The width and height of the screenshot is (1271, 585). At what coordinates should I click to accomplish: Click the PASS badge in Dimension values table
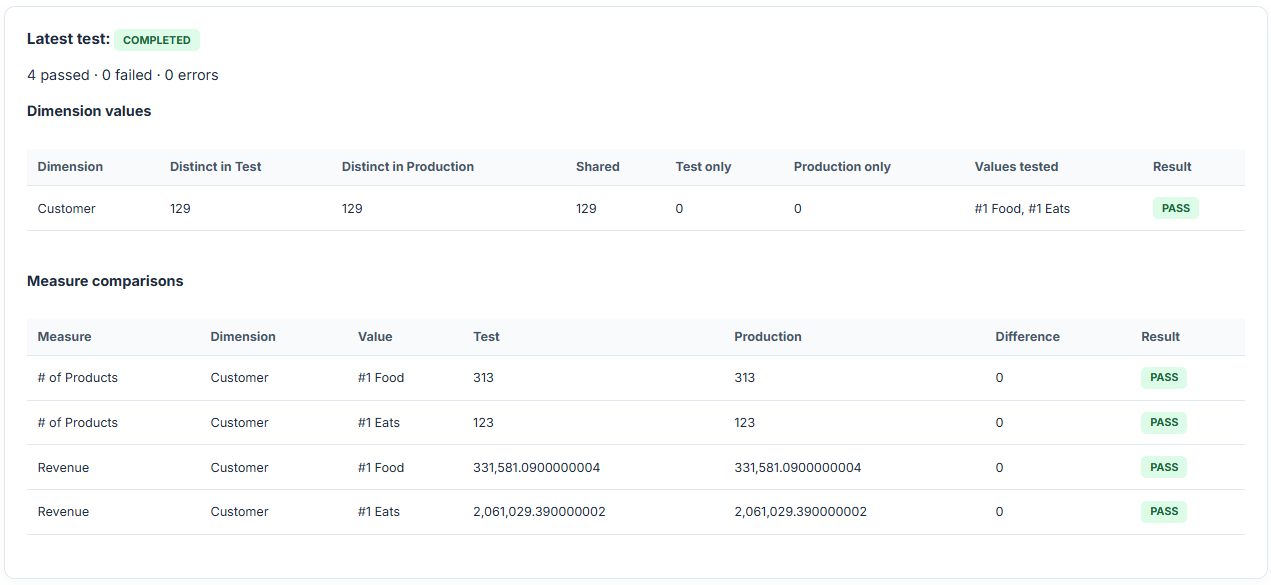tap(1176, 208)
